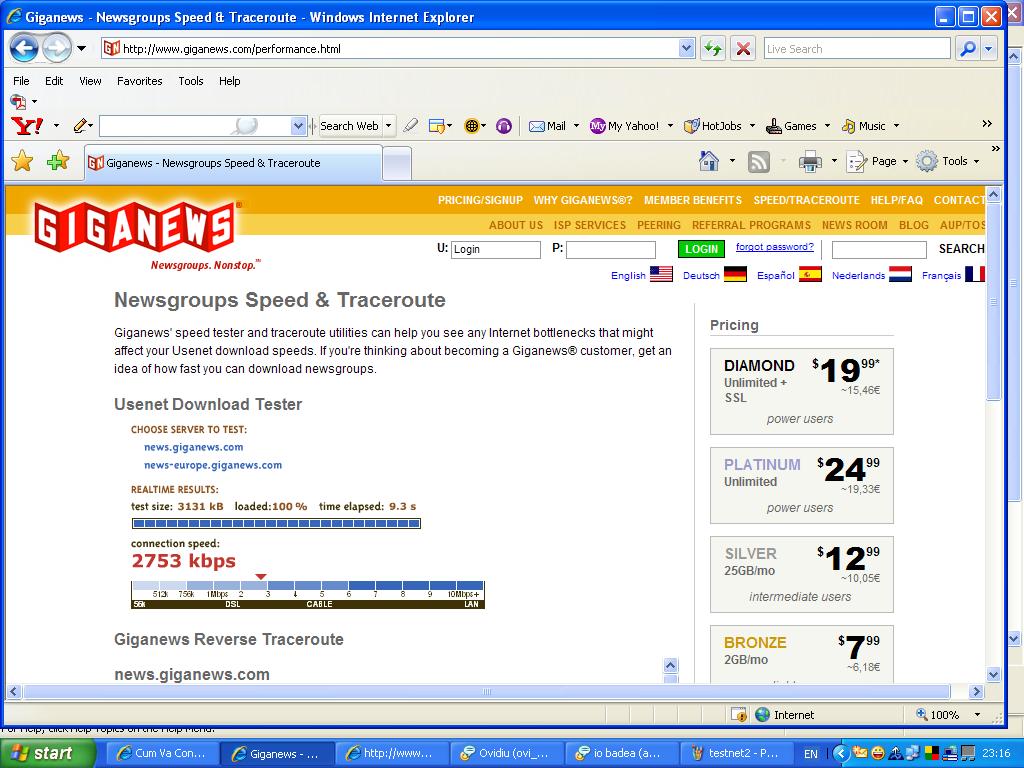Click the Login username field
This screenshot has height=768, width=1024.
click(496, 249)
